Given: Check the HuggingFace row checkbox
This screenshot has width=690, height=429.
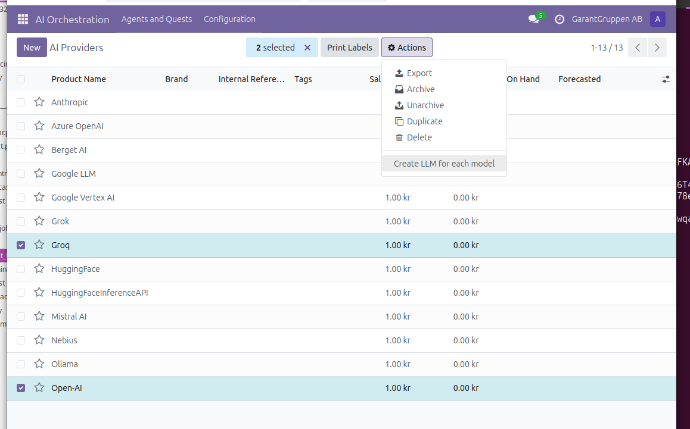Looking at the screenshot, I should tap(21, 268).
